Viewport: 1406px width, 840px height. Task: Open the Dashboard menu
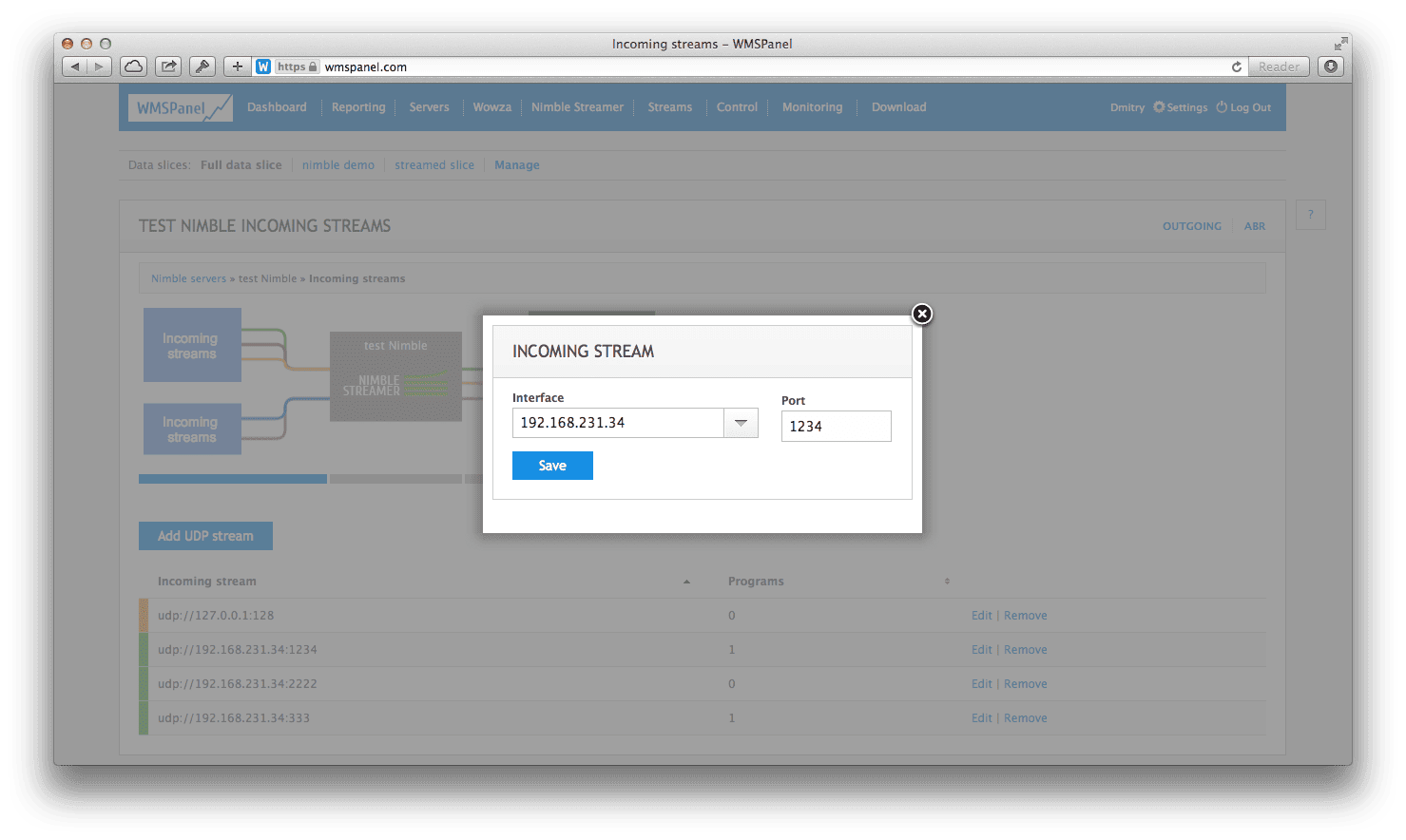277,107
